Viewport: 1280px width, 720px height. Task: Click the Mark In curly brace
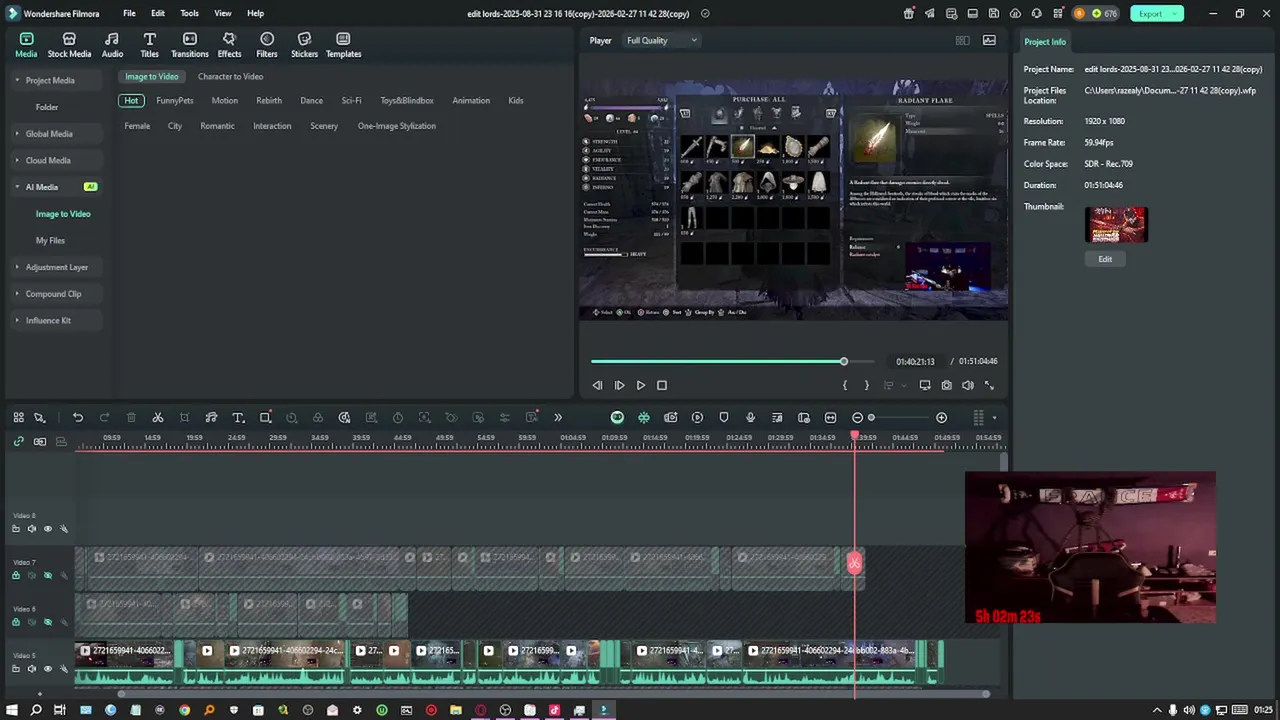[x=845, y=385]
